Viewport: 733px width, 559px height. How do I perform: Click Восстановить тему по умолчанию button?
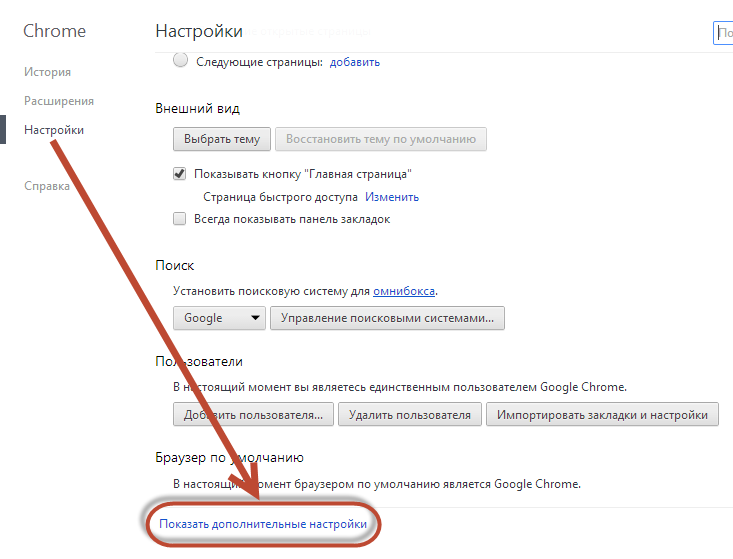coord(380,139)
